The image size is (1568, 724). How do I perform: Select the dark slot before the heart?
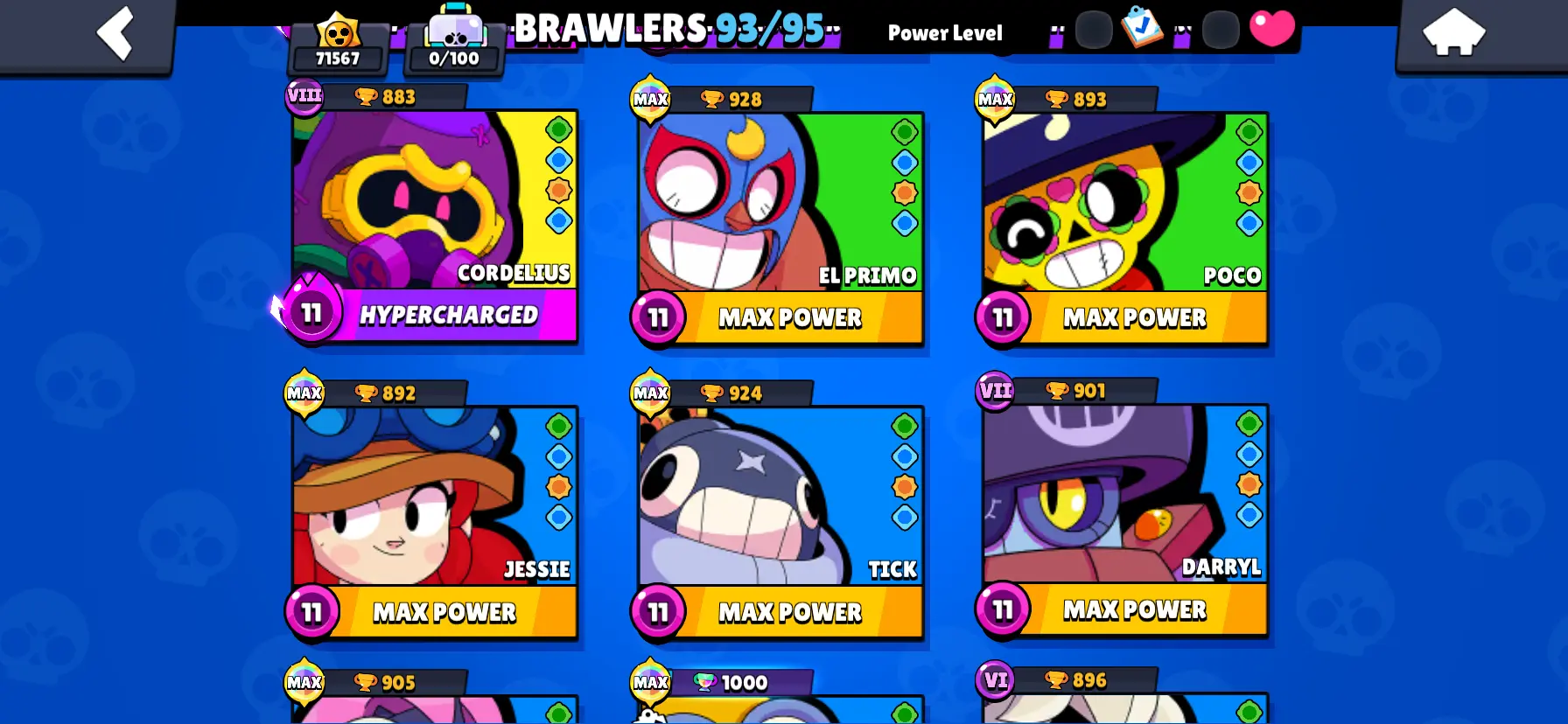click(1221, 30)
